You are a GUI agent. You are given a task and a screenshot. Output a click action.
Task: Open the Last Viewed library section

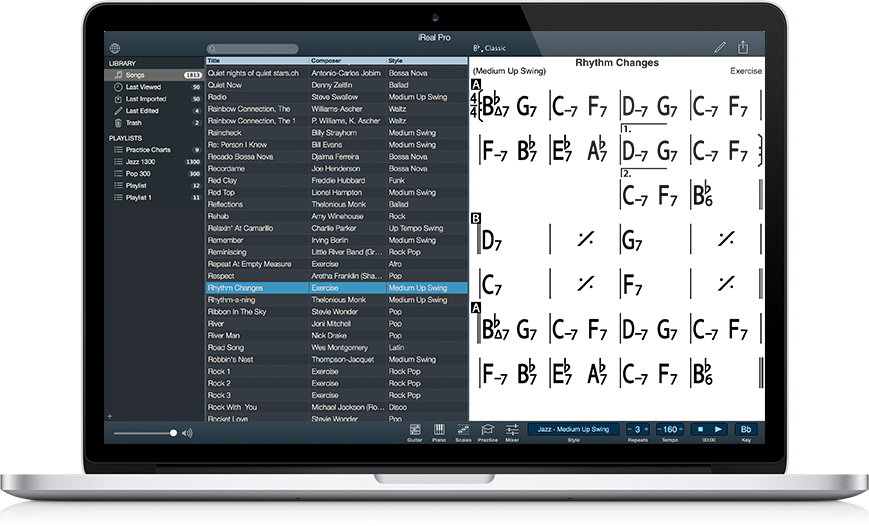[x=145, y=87]
